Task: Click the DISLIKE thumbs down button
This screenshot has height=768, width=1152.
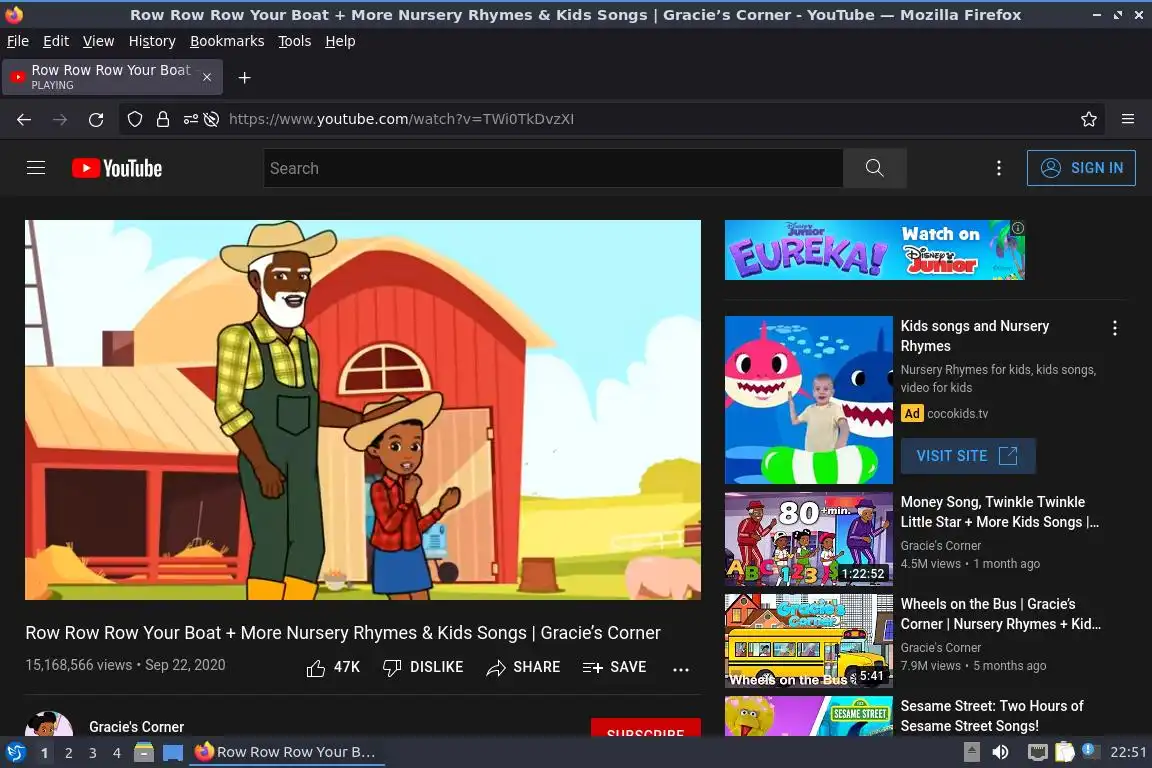Action: 423,667
